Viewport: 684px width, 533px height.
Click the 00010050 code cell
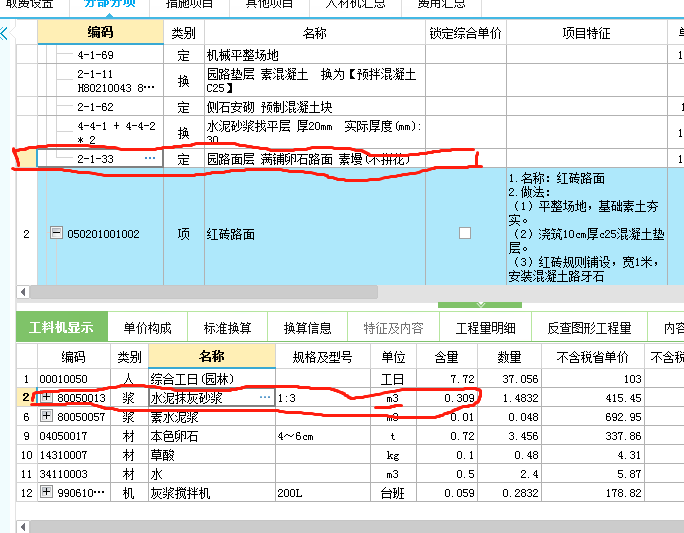point(74,379)
